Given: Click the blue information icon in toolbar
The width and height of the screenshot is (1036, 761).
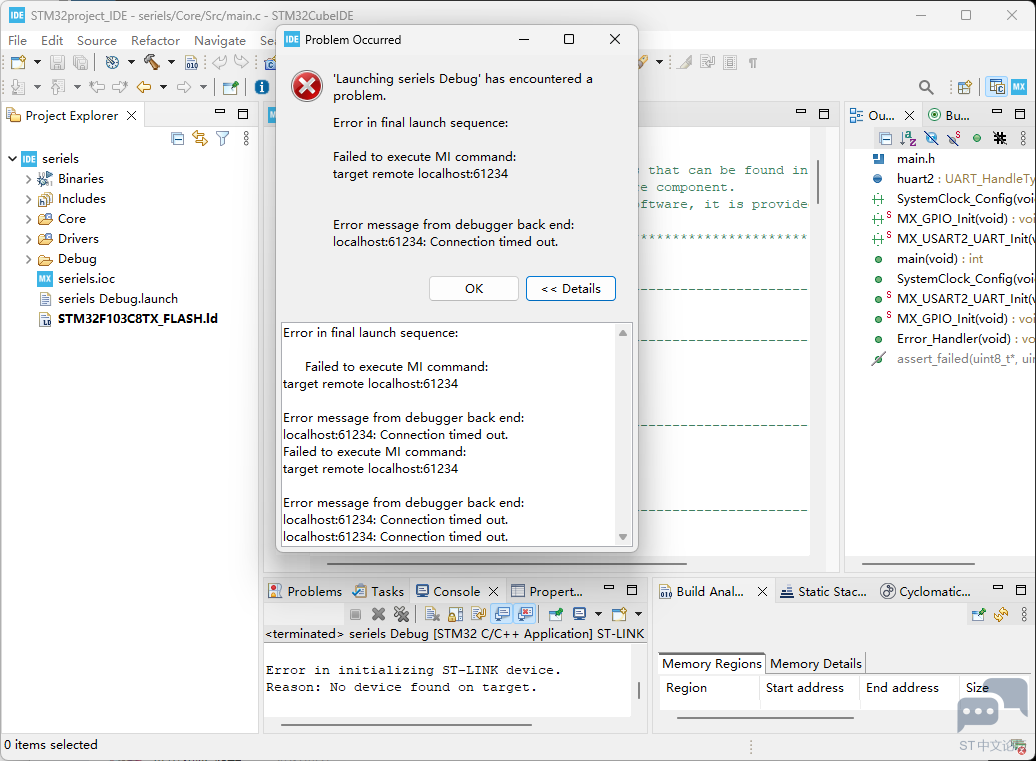Looking at the screenshot, I should point(262,87).
